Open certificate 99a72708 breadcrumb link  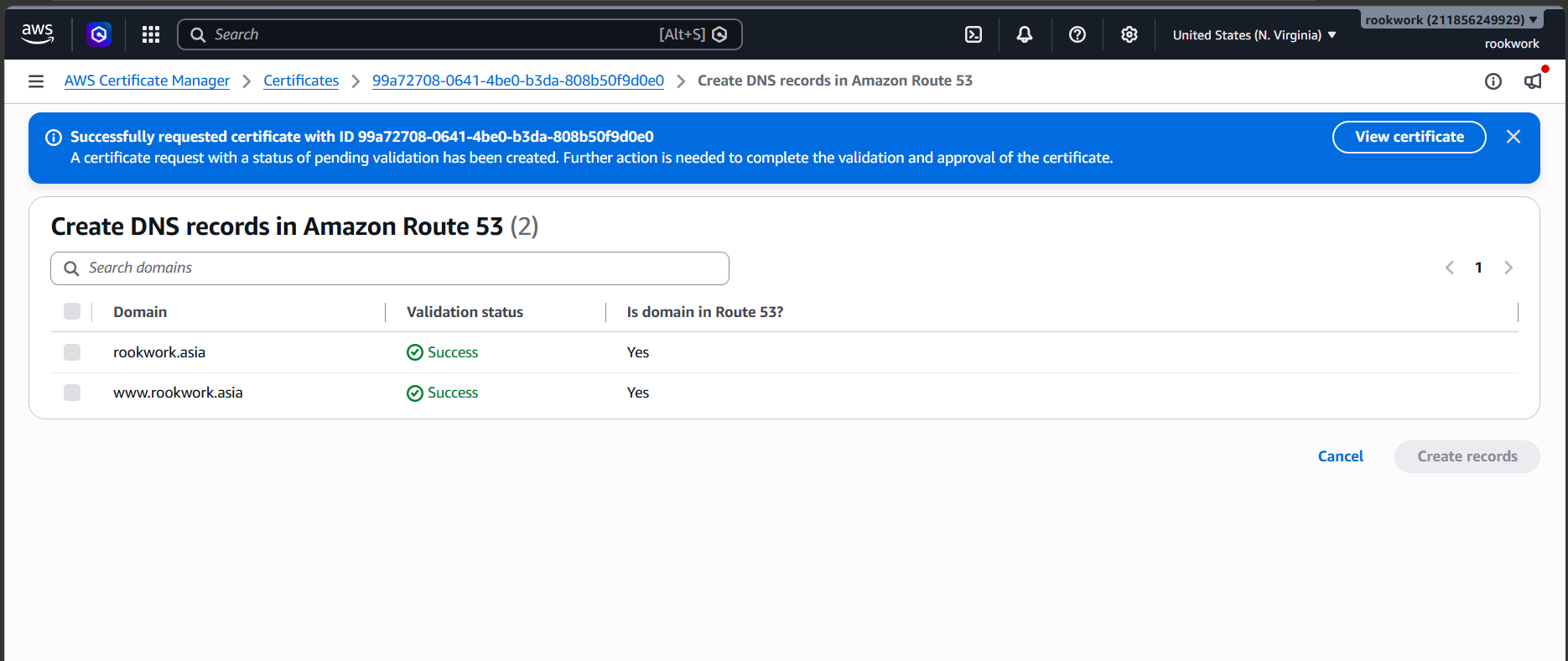pyautogui.click(x=518, y=81)
